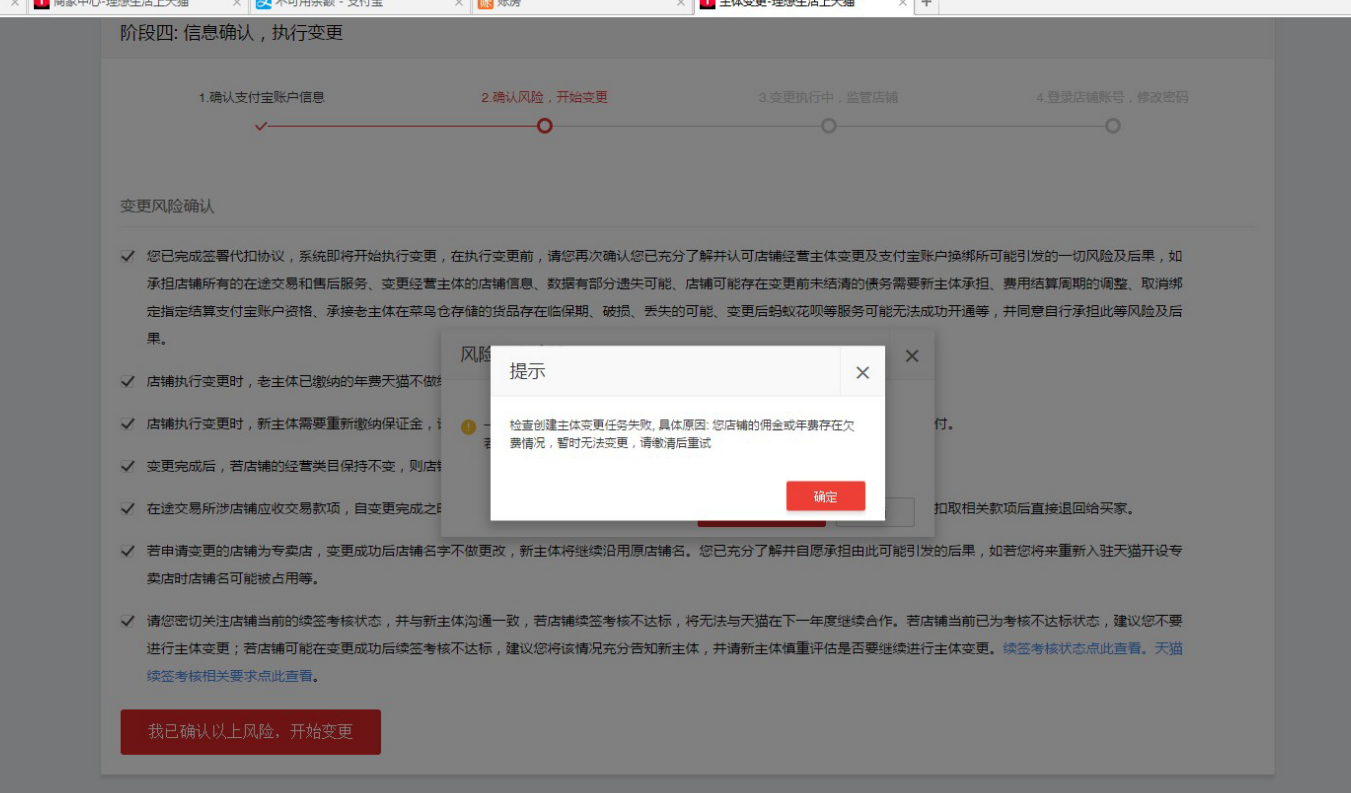Click the yellow warning icon in the 风险 dialog
Image resolution: width=1351 pixels, height=793 pixels.
tap(468, 427)
